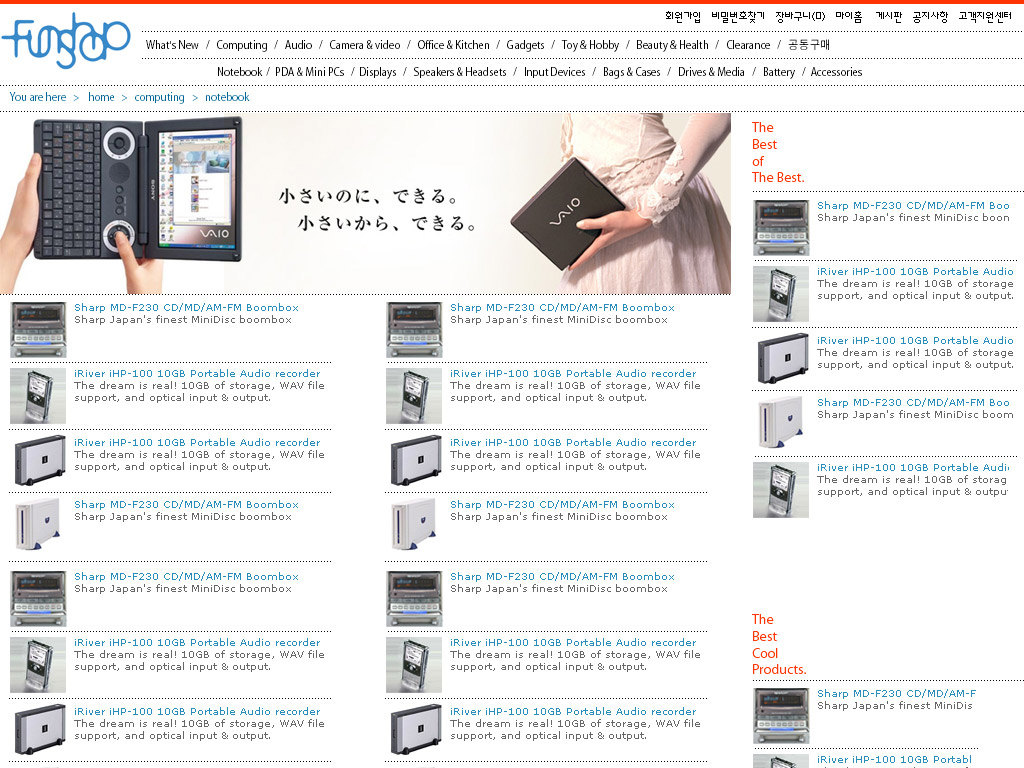Click the computing breadcrumb link

(x=159, y=97)
